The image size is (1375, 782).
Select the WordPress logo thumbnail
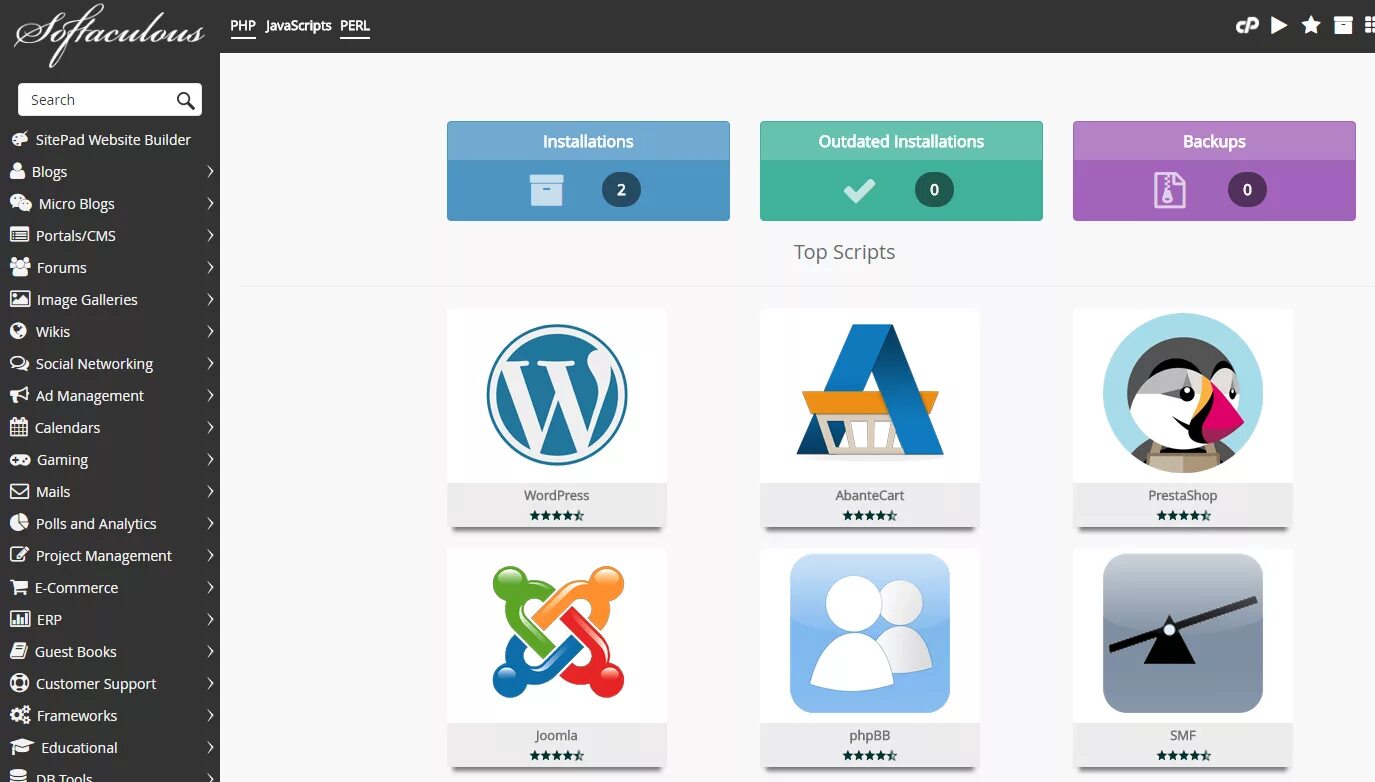(x=557, y=394)
